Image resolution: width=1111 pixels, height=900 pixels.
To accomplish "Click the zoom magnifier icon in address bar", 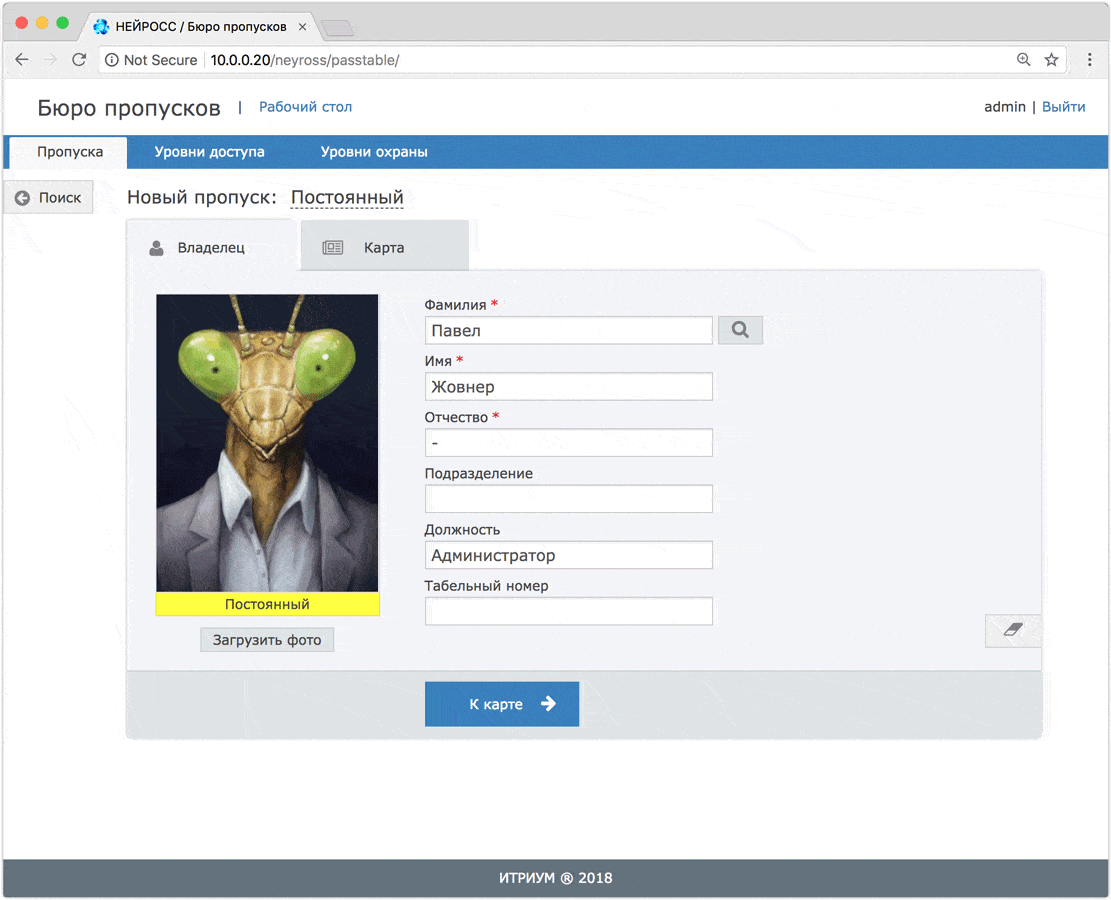I will [1023, 60].
